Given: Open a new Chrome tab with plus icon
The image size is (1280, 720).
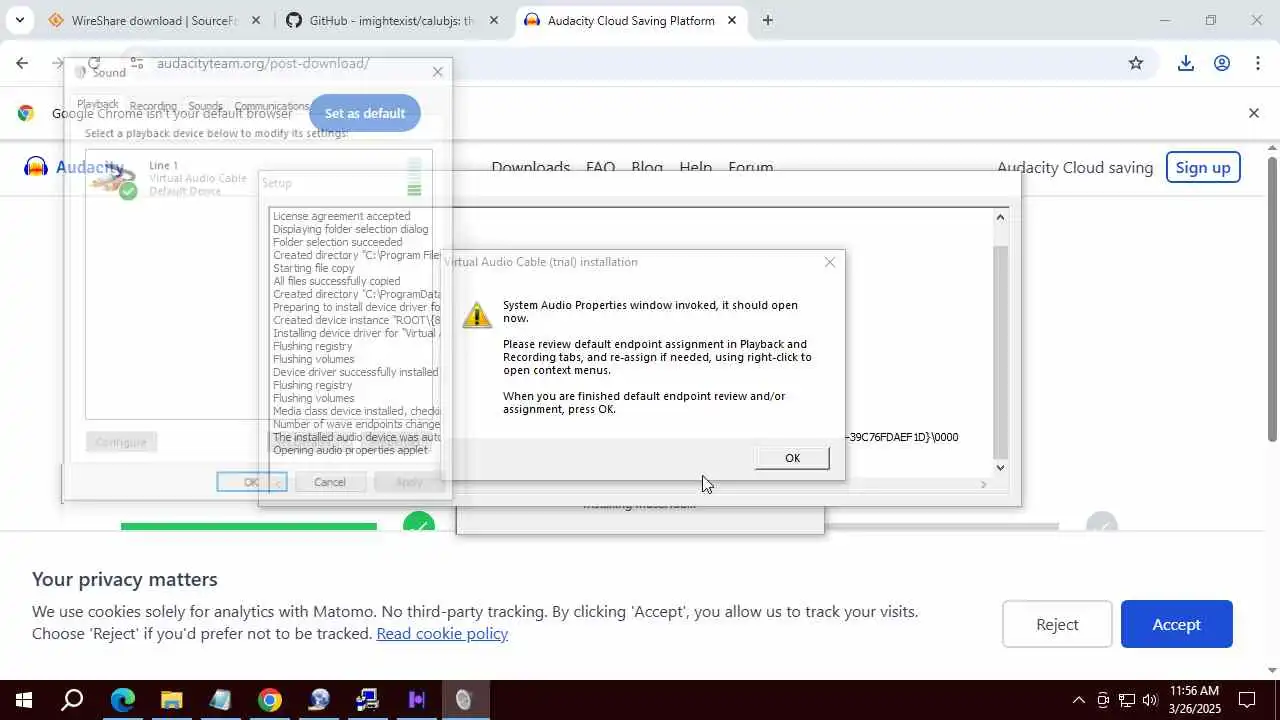Looking at the screenshot, I should pos(767,20).
